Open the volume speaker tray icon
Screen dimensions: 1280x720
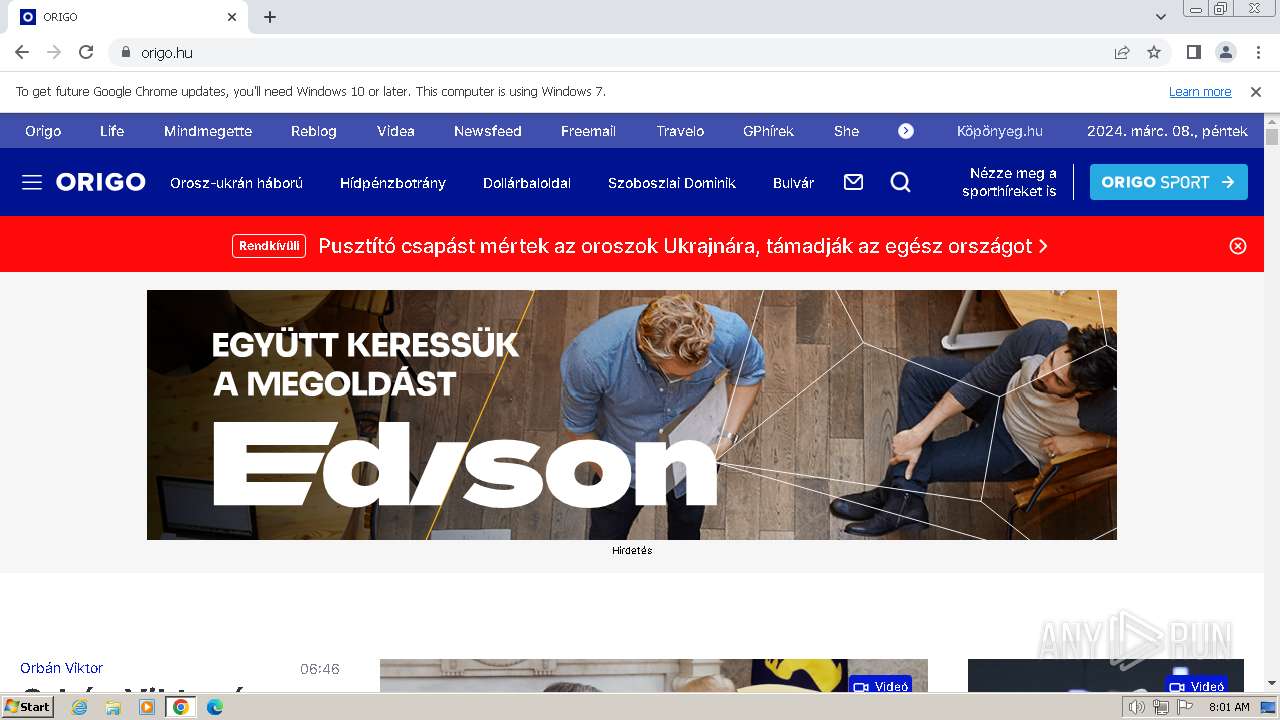[1136, 707]
